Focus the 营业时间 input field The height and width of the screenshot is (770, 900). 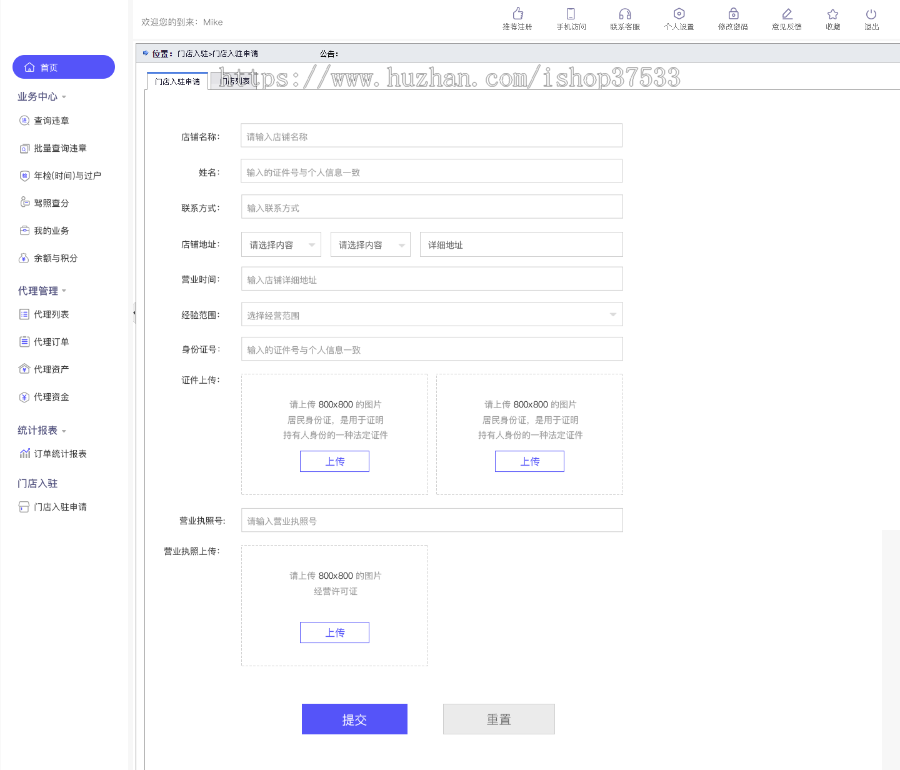pyautogui.click(x=432, y=279)
